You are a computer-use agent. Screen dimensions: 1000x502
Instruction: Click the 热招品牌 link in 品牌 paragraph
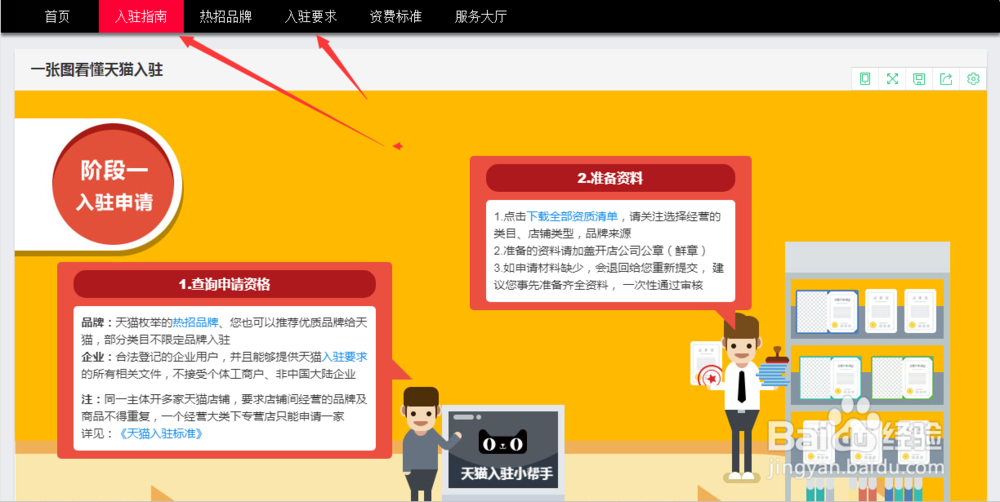point(196,321)
